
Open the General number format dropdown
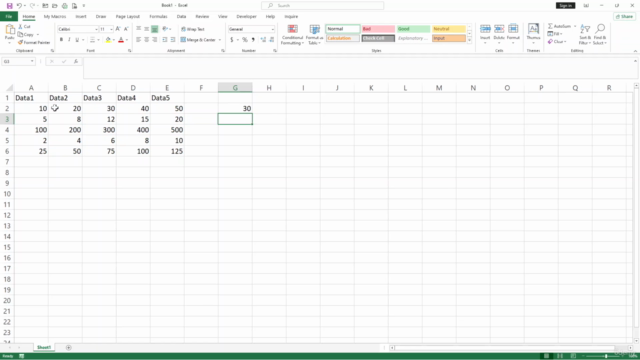click(273, 29)
